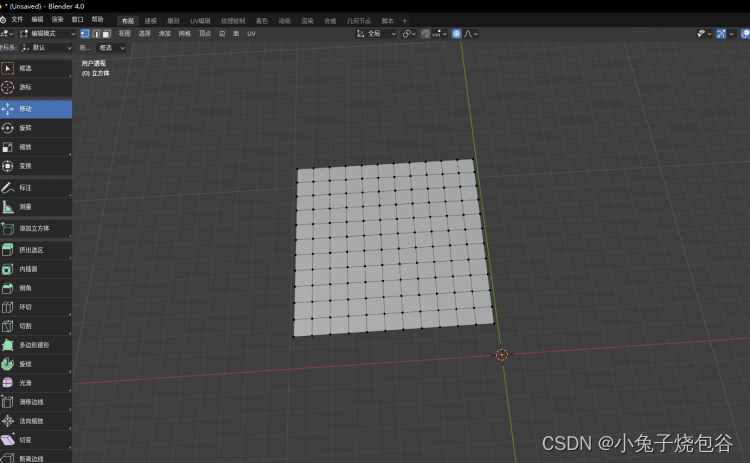Open the 全局 transform orientation dropdown
Image resolution: width=750 pixels, height=463 pixels.
(x=376, y=33)
